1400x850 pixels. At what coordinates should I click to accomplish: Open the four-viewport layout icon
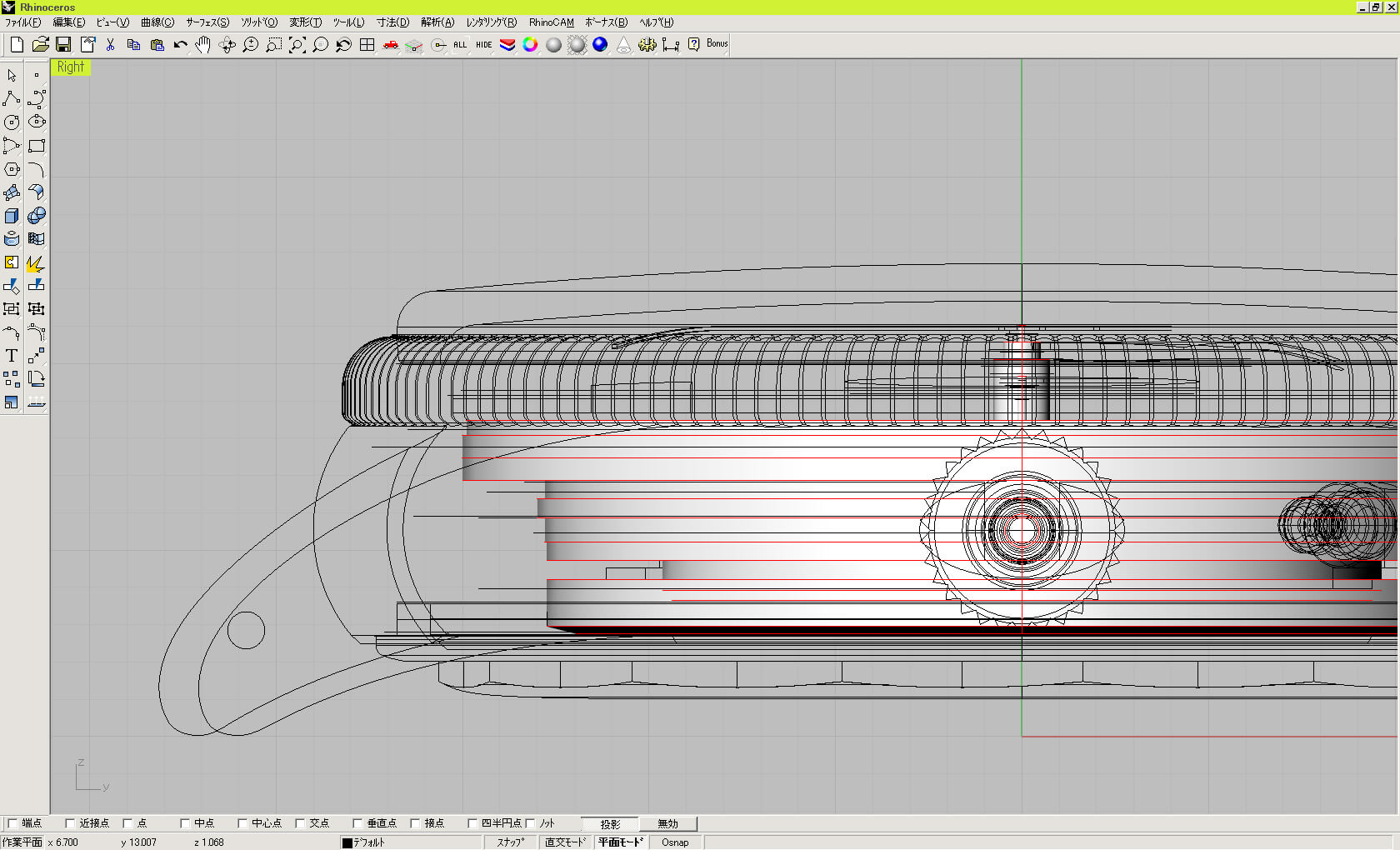[367, 45]
